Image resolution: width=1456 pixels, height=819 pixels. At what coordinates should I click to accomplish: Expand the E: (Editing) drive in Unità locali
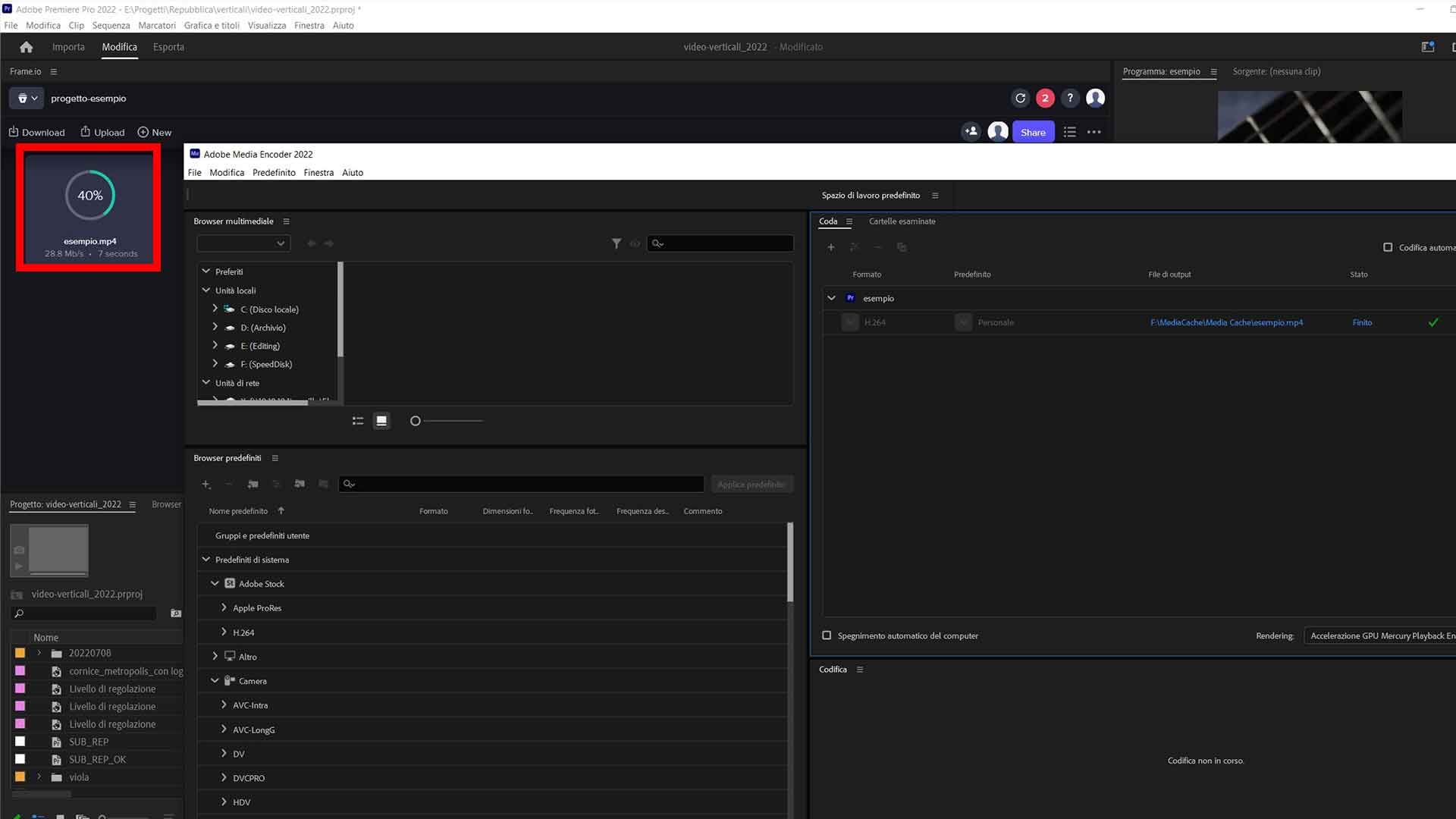pos(215,346)
